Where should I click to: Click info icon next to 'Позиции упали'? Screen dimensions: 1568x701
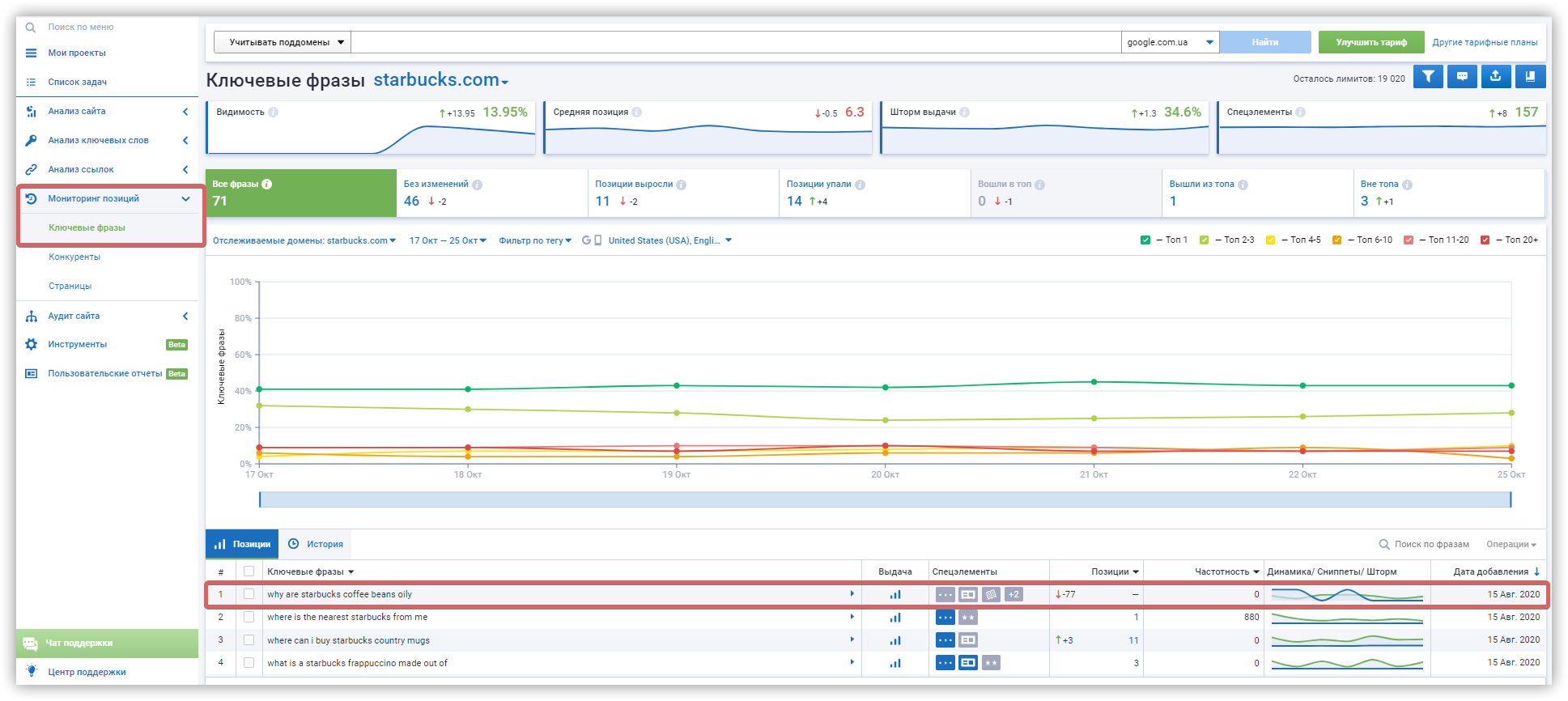click(x=860, y=185)
